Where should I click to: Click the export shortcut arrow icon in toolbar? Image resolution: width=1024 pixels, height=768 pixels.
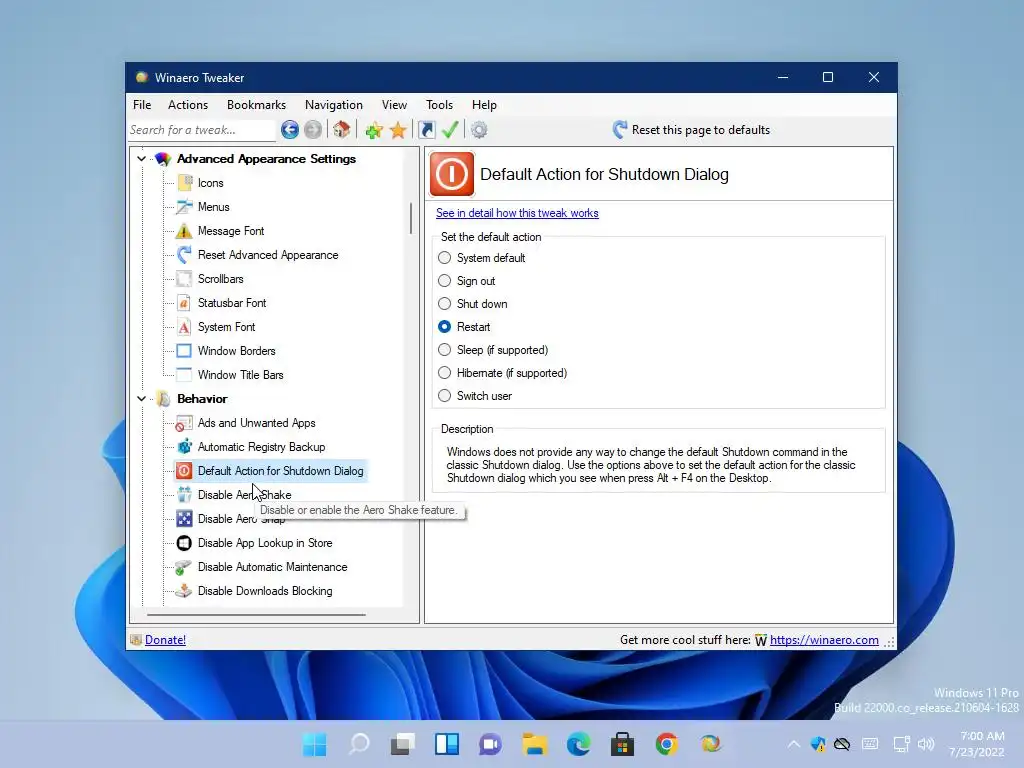point(426,130)
